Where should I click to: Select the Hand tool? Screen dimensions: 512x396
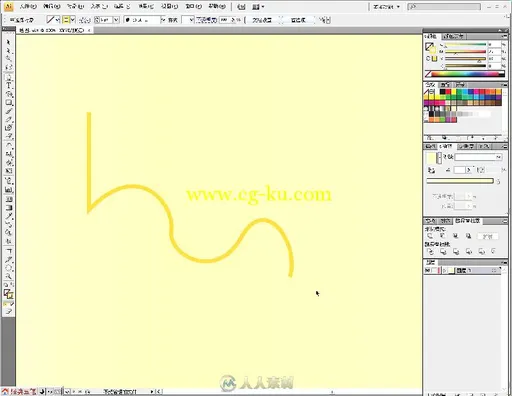point(8,268)
